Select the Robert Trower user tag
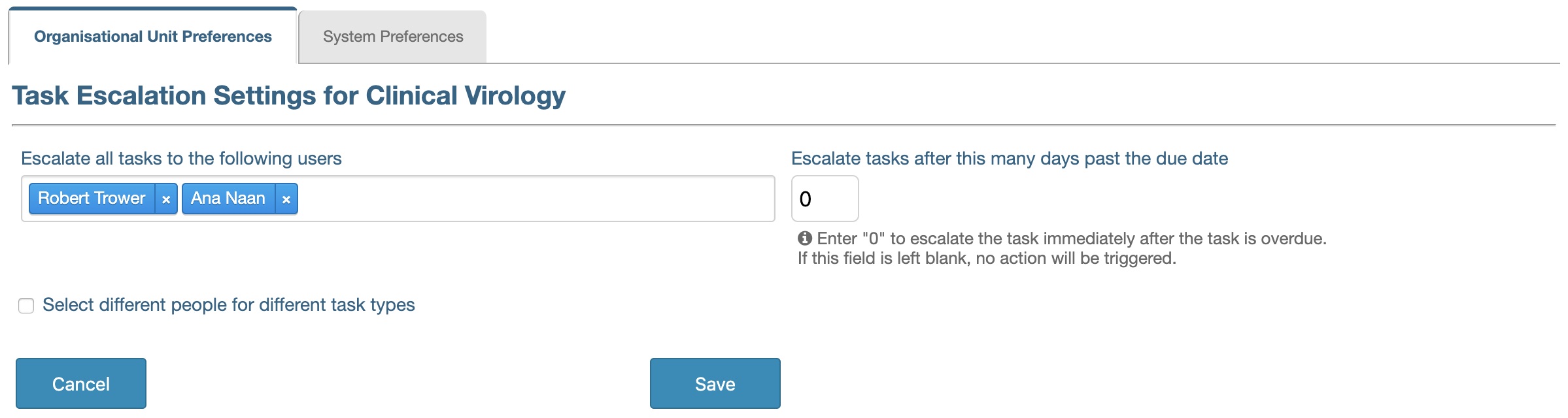Screen dimensions: 1568x418 pos(92,199)
